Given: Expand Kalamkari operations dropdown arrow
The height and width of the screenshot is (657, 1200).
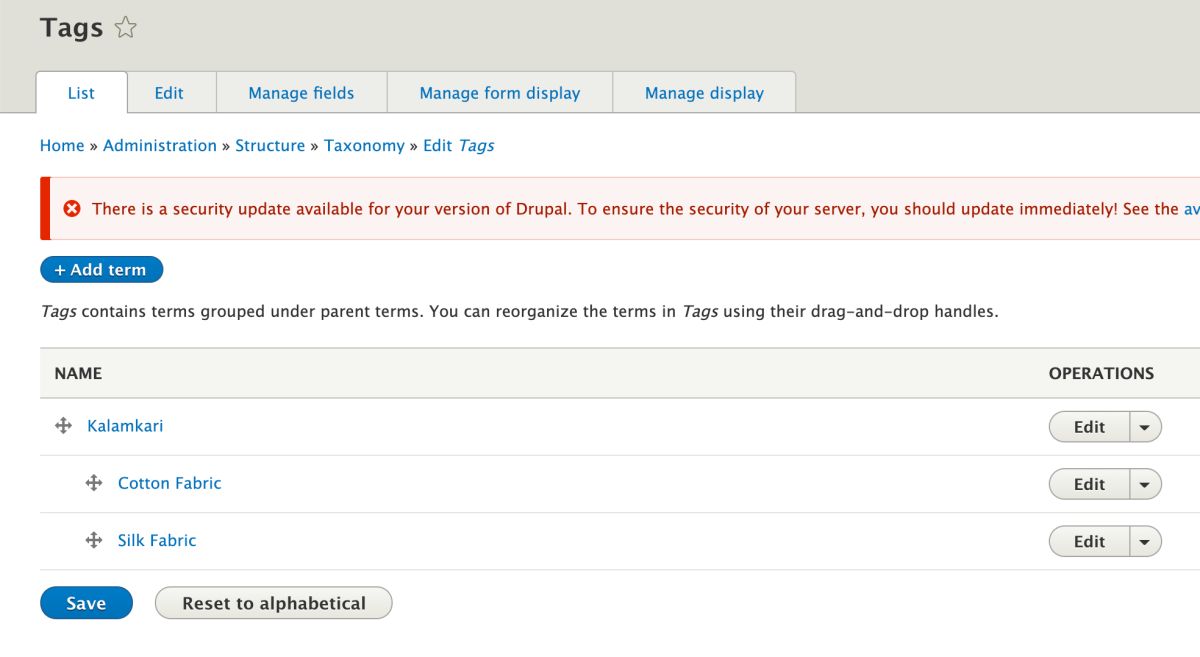Looking at the screenshot, I should coord(1145,427).
